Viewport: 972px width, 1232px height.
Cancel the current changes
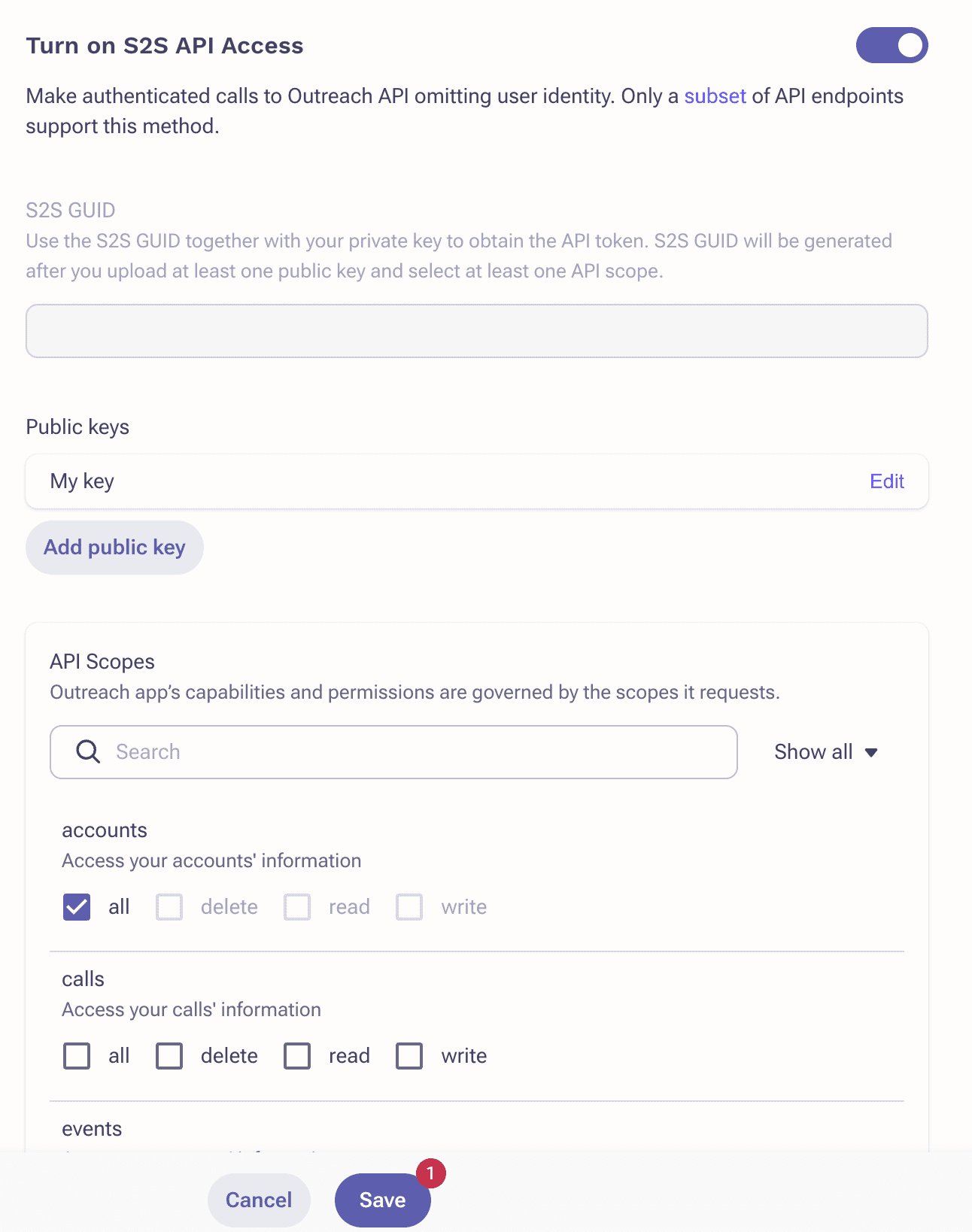259,1200
